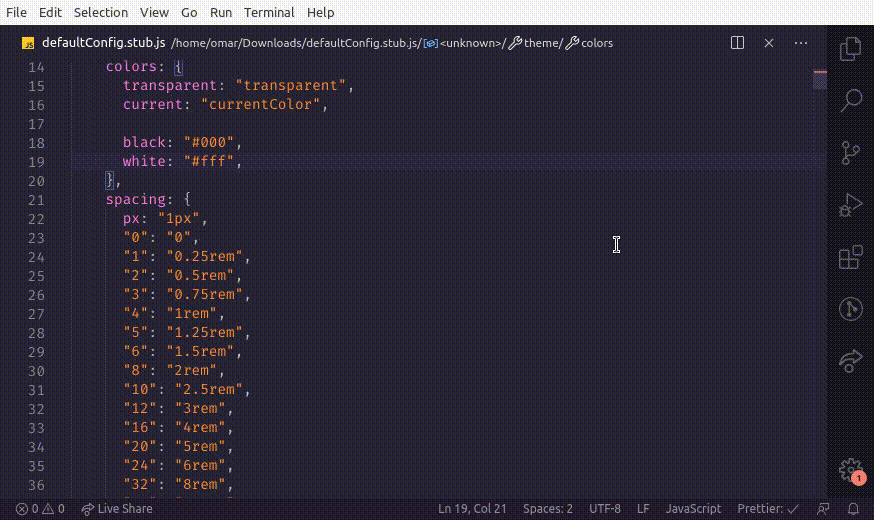874x520 pixels.
Task: Change UTF-8 encoding in status bar
Action: [x=605, y=508]
